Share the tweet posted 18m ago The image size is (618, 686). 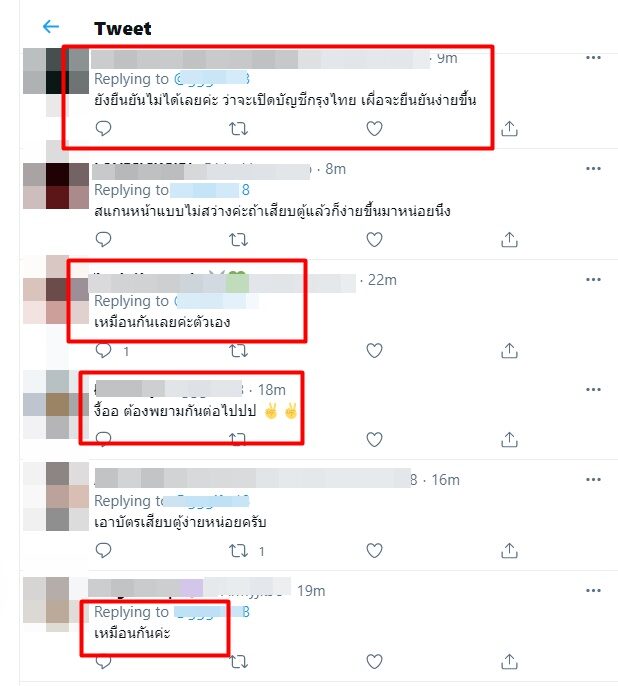click(x=509, y=440)
